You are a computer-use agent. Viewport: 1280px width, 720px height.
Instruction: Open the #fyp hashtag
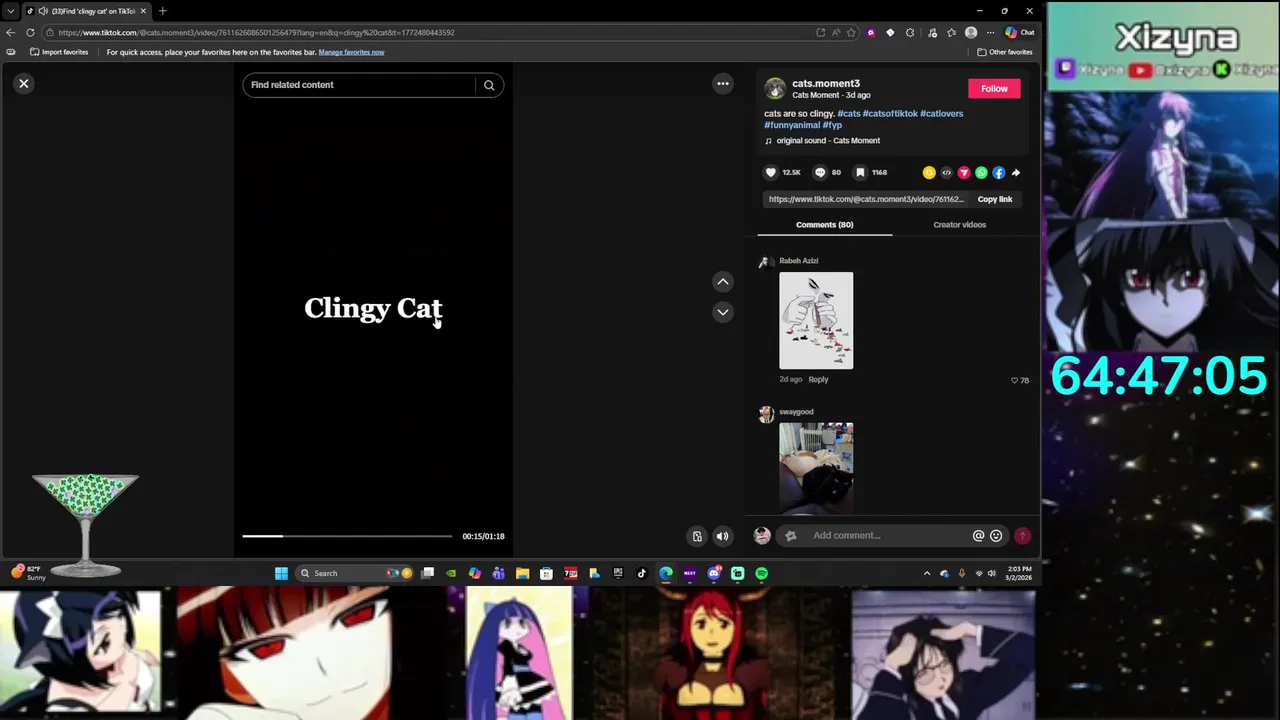832,125
